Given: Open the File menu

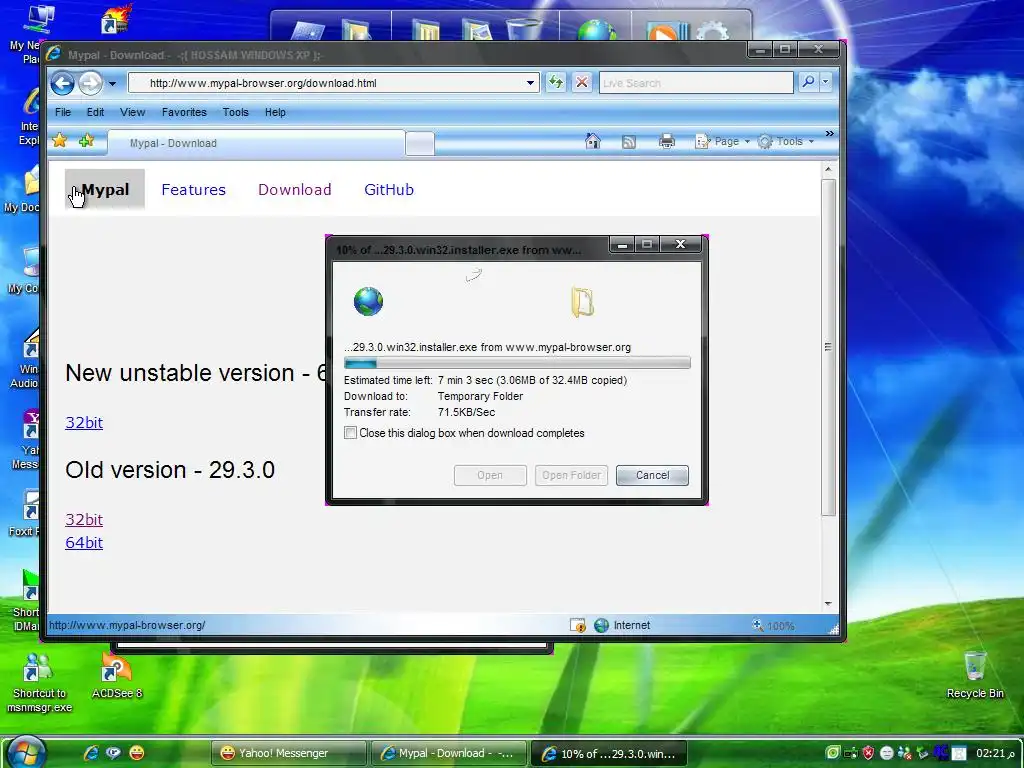Looking at the screenshot, I should pos(63,112).
